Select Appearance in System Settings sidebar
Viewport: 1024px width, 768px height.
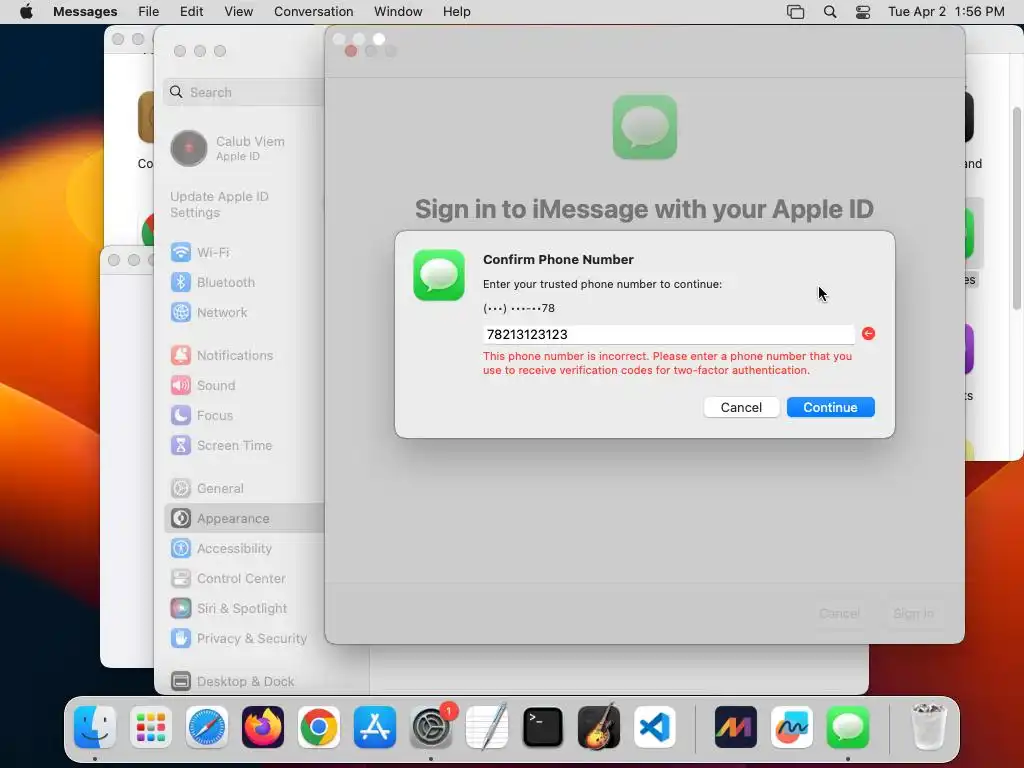pyautogui.click(x=244, y=519)
